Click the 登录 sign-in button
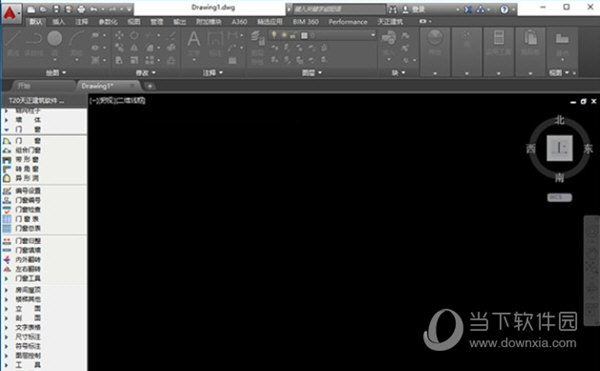The width and height of the screenshot is (600, 371). click(418, 10)
